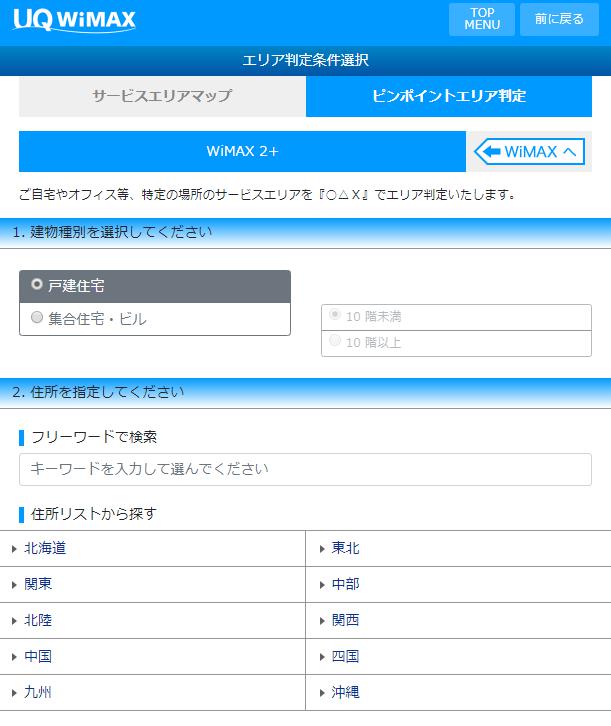Select the 集合住宅・ビル radio button
Viewport: 611px width, 726px height.
[x=37, y=318]
